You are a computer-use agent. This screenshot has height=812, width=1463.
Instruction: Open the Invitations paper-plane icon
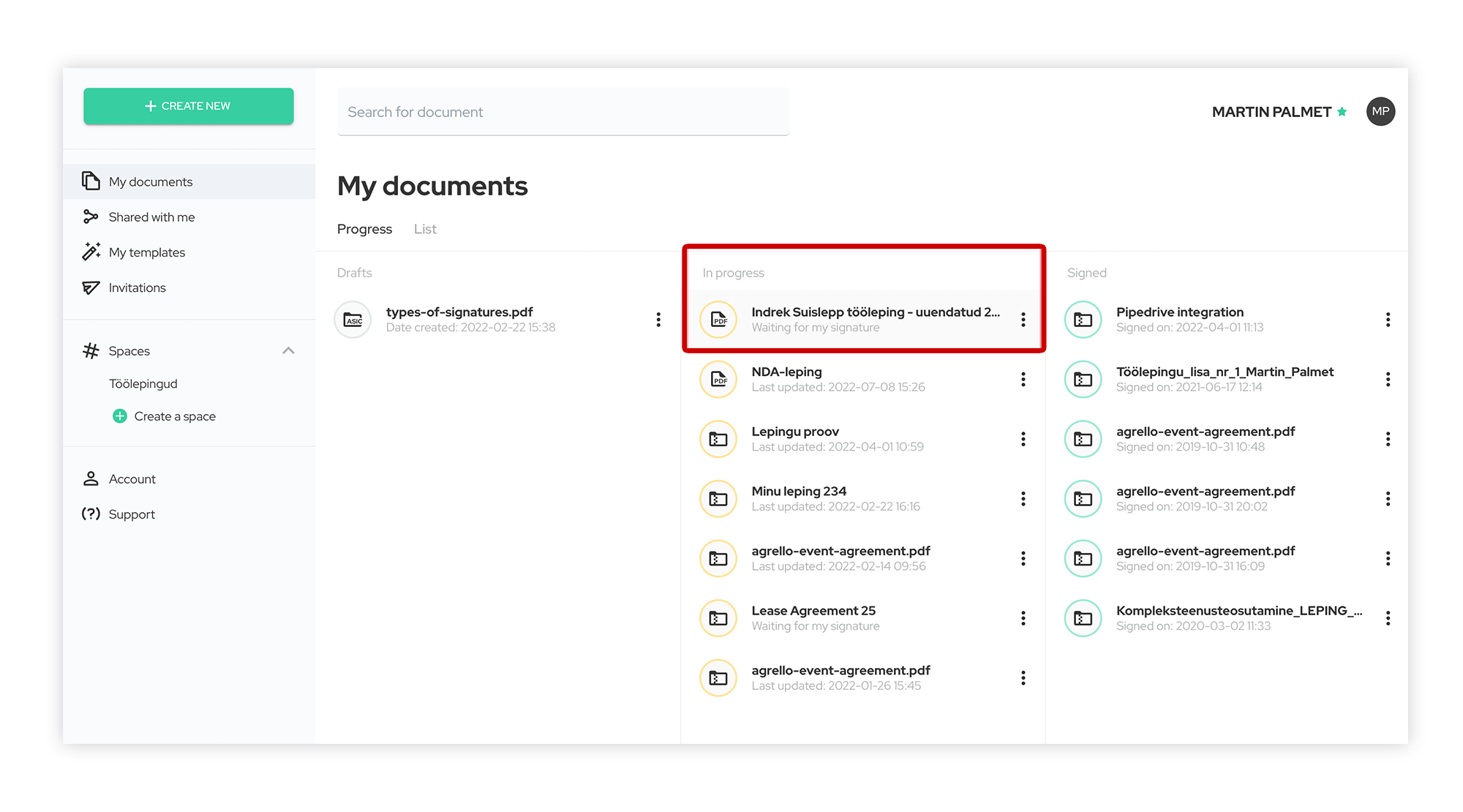[91, 287]
